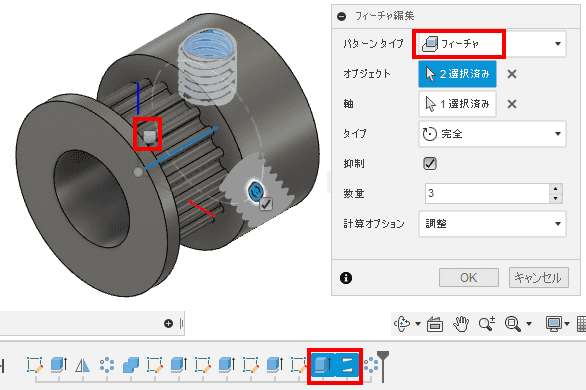Select the first circular pattern in timeline
The height and width of the screenshot is (390, 586).
(107, 365)
